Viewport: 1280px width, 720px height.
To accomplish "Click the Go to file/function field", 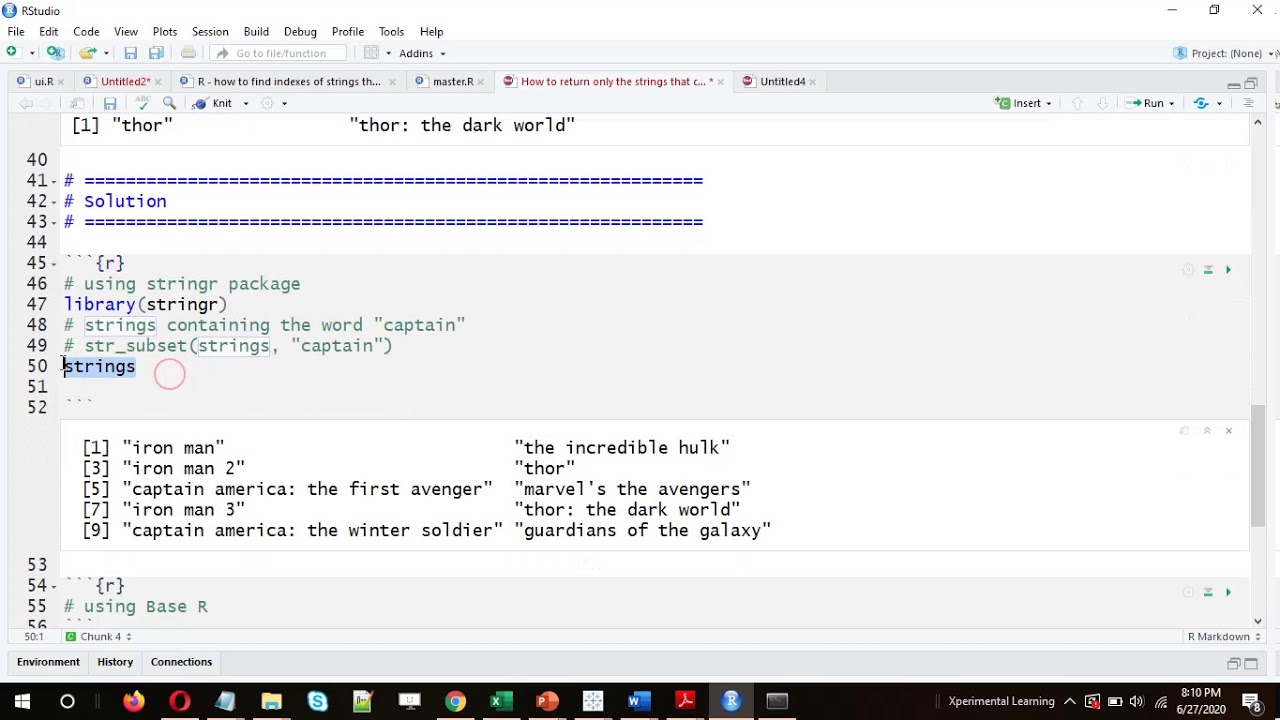I will click(280, 53).
